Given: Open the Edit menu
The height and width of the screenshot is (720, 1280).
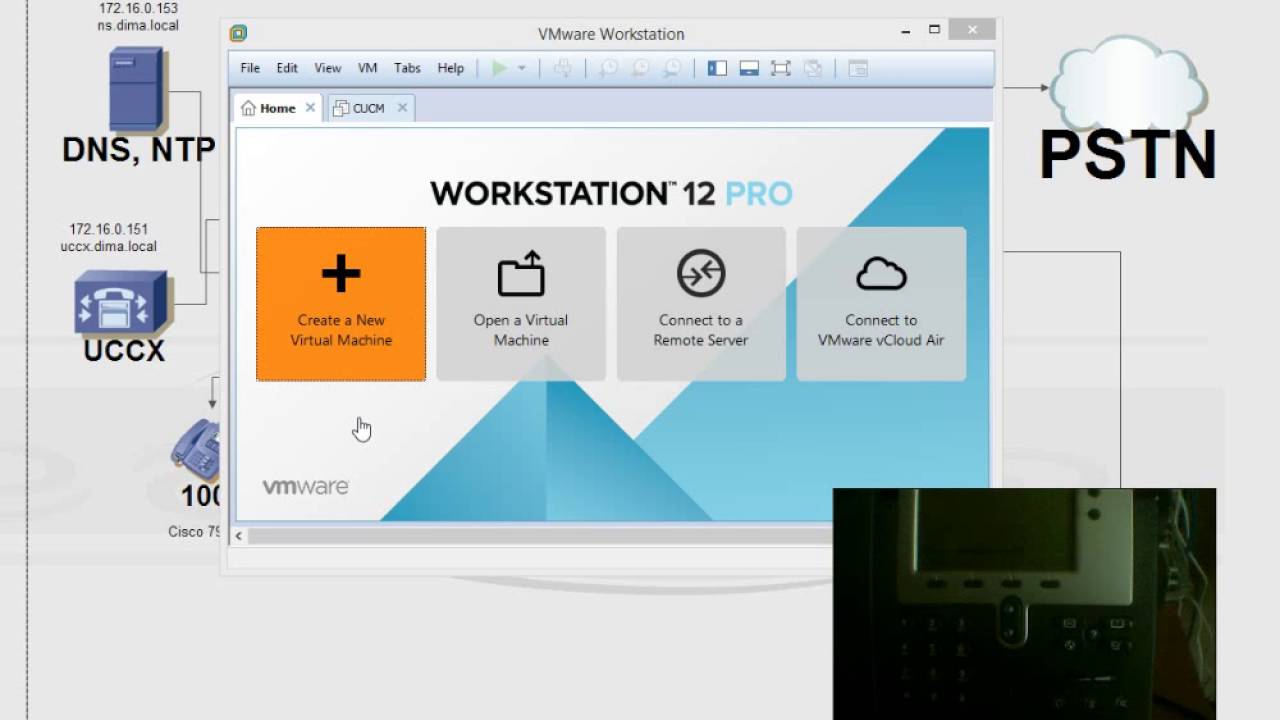Looking at the screenshot, I should [x=287, y=68].
